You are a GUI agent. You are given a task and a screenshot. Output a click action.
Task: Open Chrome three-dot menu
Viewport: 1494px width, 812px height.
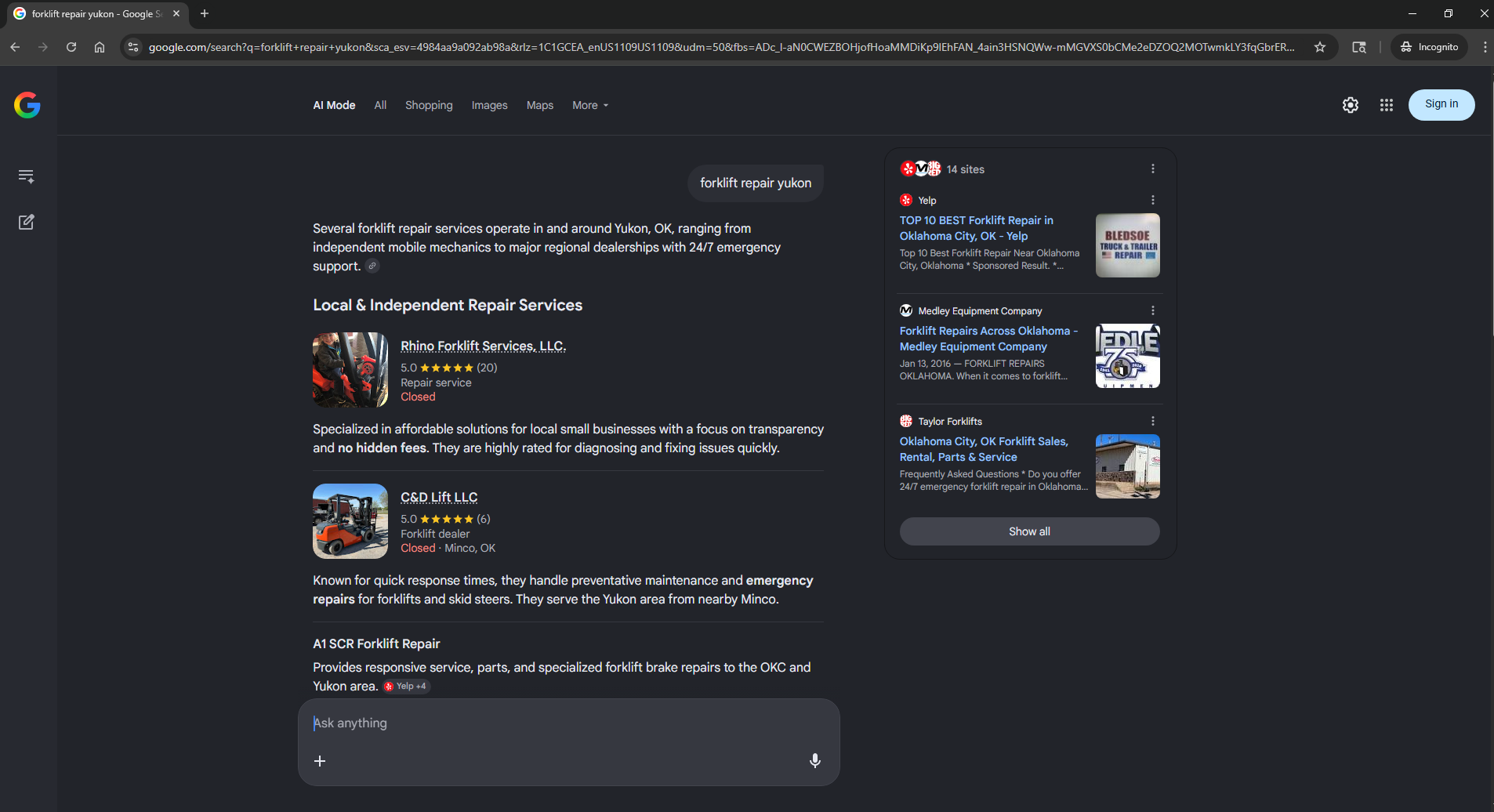pos(1485,47)
